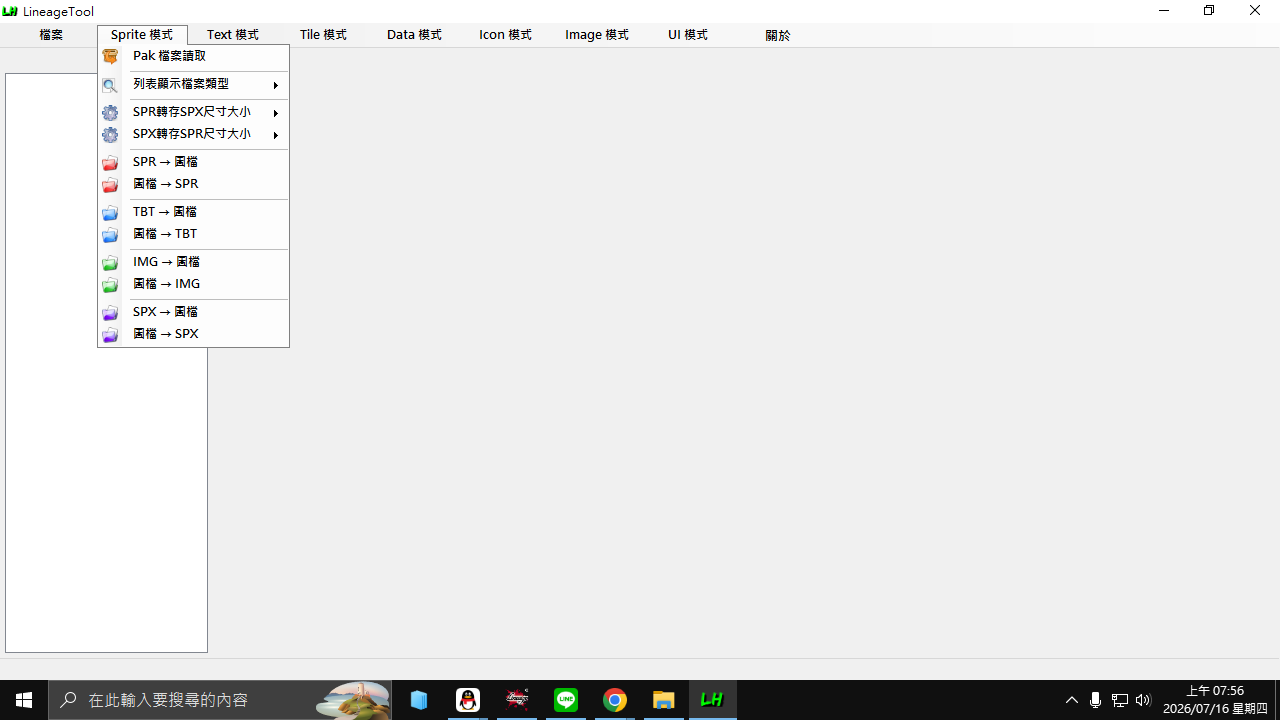Click the gear icon beside SPR轉存SPX尺寸大小
This screenshot has width=1280, height=720.
point(110,113)
